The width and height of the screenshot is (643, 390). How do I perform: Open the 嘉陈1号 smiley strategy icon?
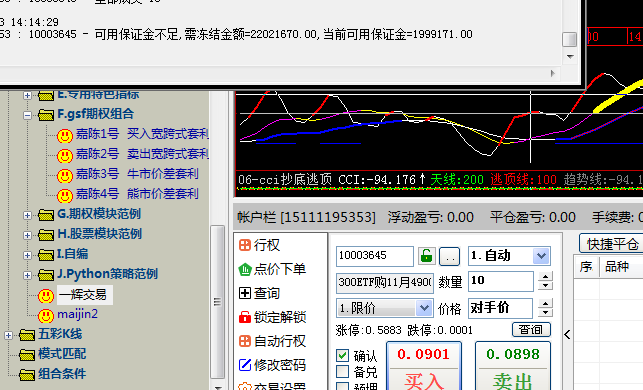(x=64, y=136)
